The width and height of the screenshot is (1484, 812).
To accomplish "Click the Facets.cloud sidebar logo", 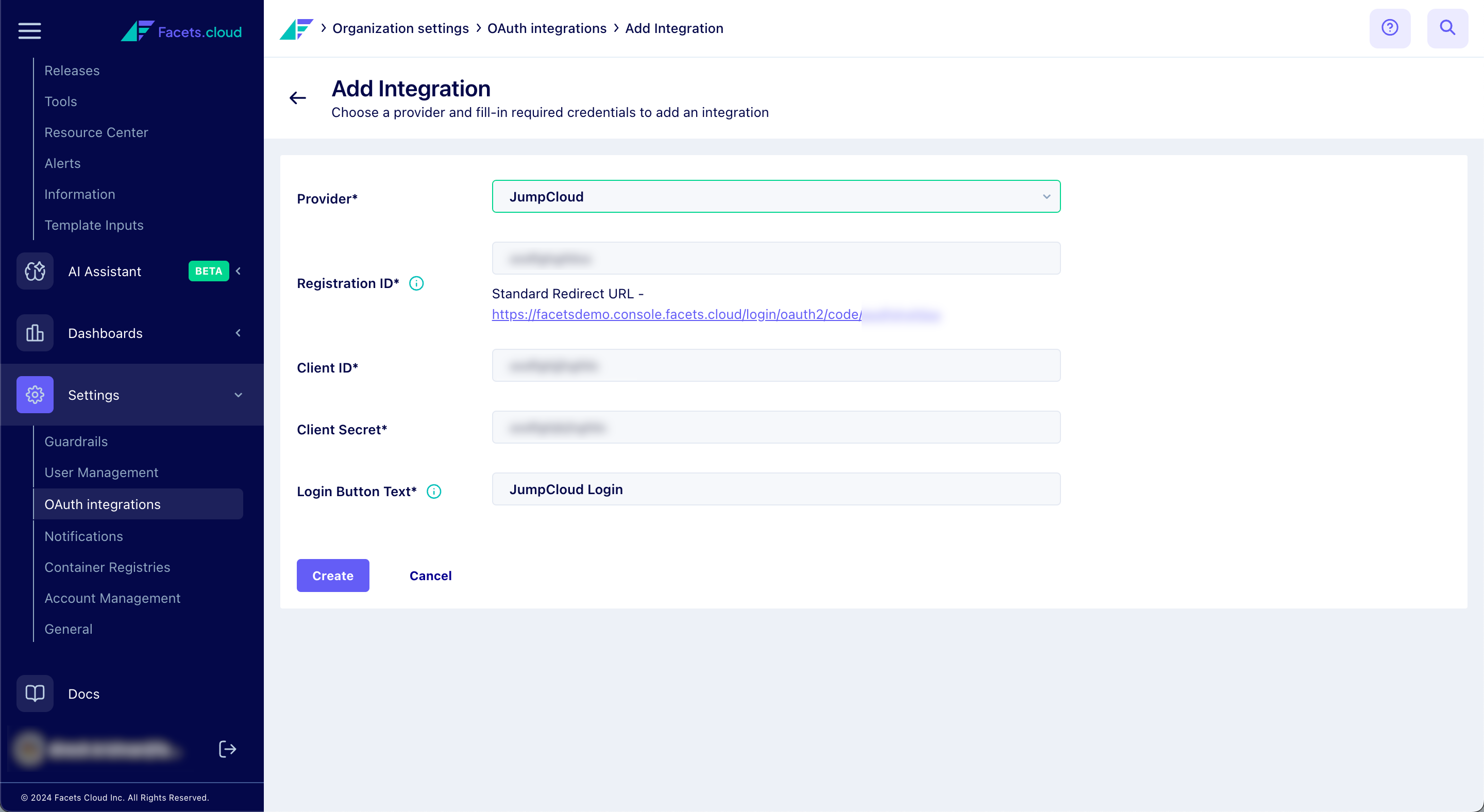I will 181,31.
